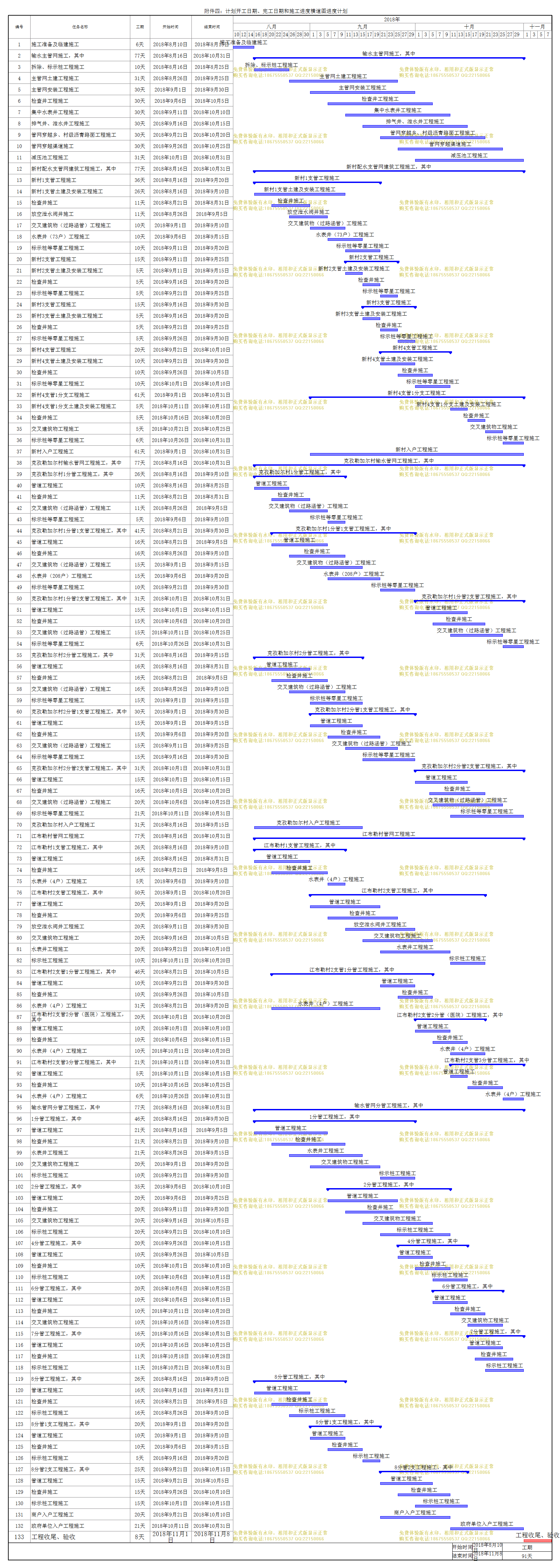Click task name 排气井、泄水井工程施工 in row 8
Viewport: 560px width, 1568px height.
[x=60, y=123]
